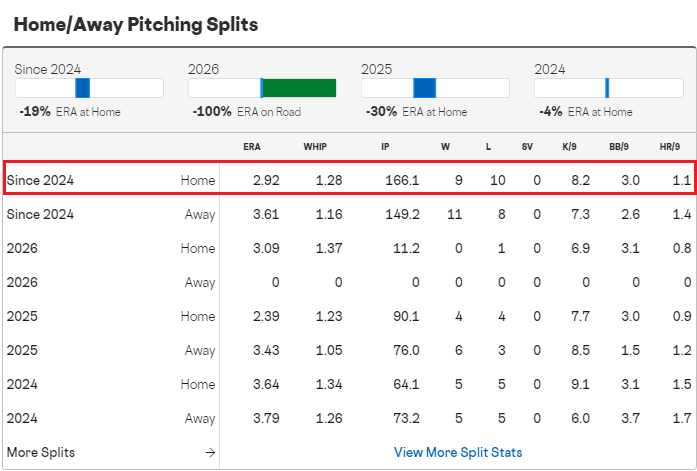Click the 2024 ERA comparison bar
This screenshot has height=471, width=697.
point(608,88)
